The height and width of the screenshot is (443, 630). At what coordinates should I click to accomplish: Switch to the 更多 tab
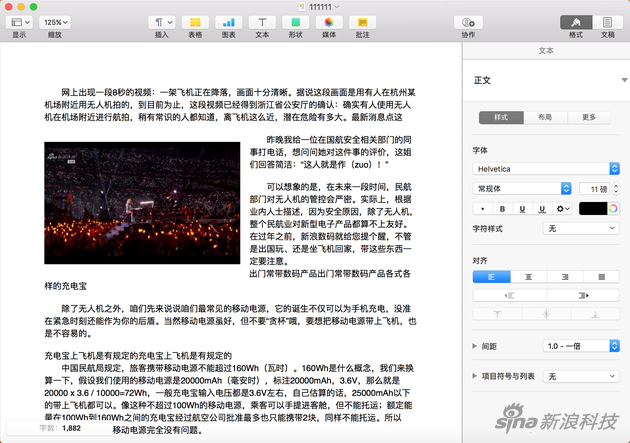click(x=589, y=117)
